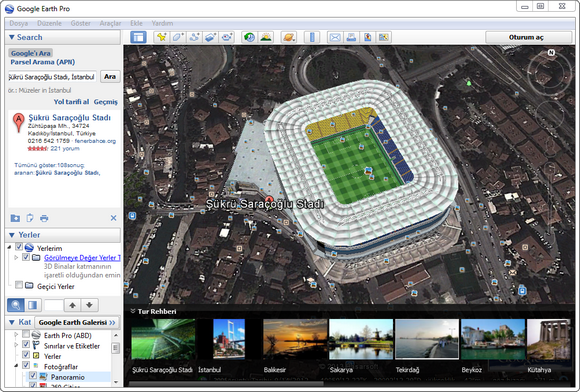Click the red A marker pin in results
580x392 pixels.
click(x=18, y=123)
